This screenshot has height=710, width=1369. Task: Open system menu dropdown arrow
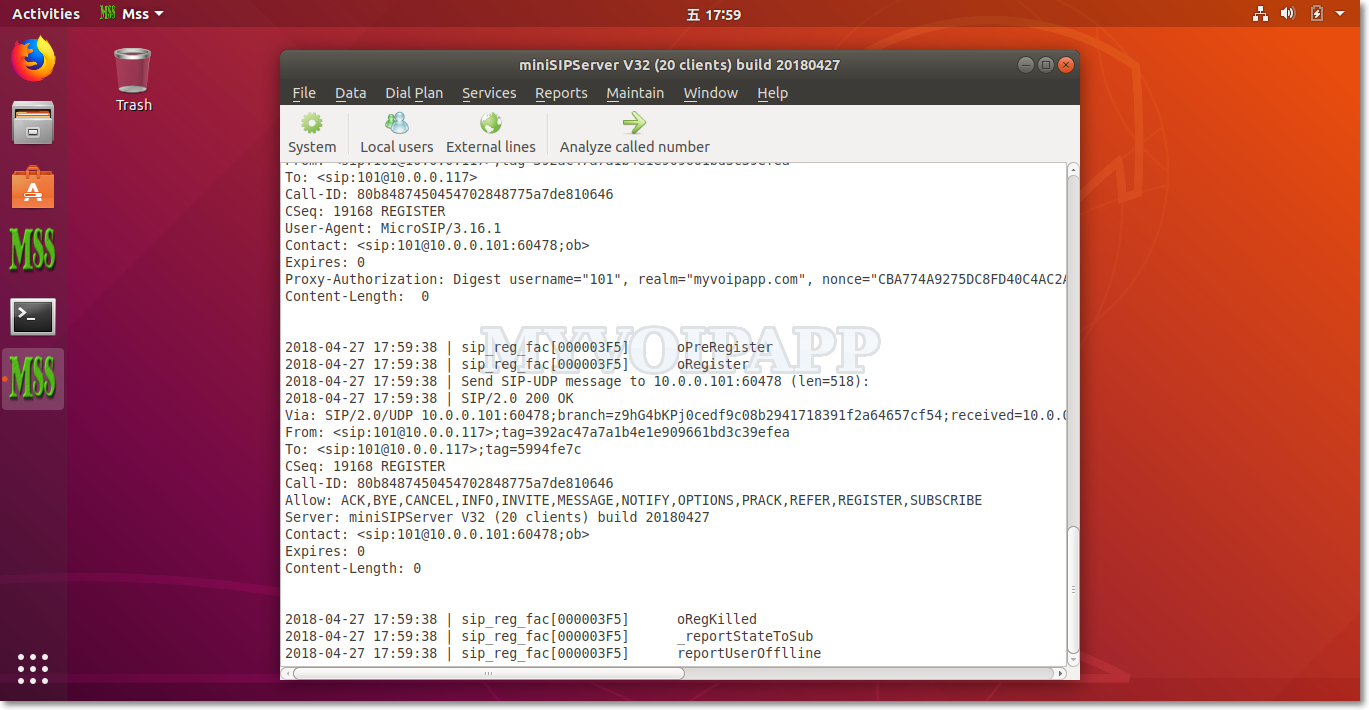click(1340, 14)
